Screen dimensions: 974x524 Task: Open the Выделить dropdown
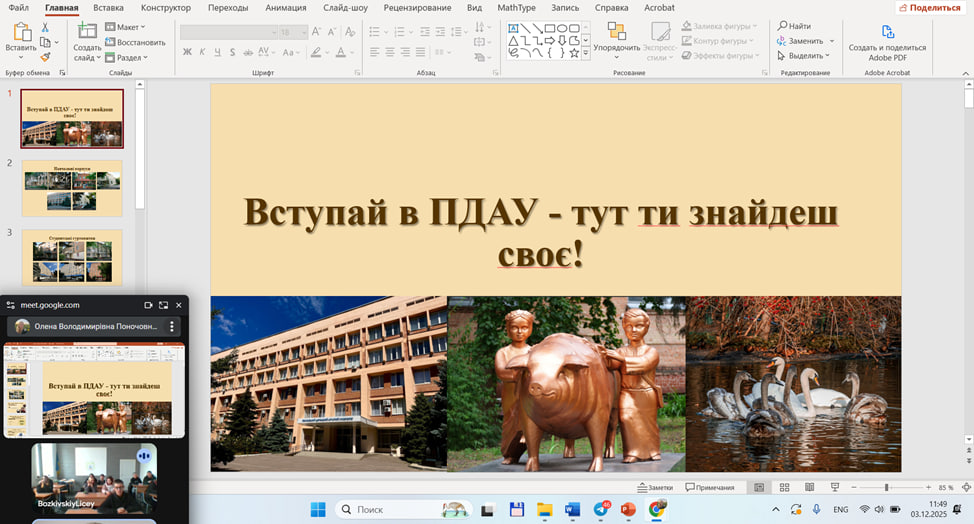coord(806,56)
